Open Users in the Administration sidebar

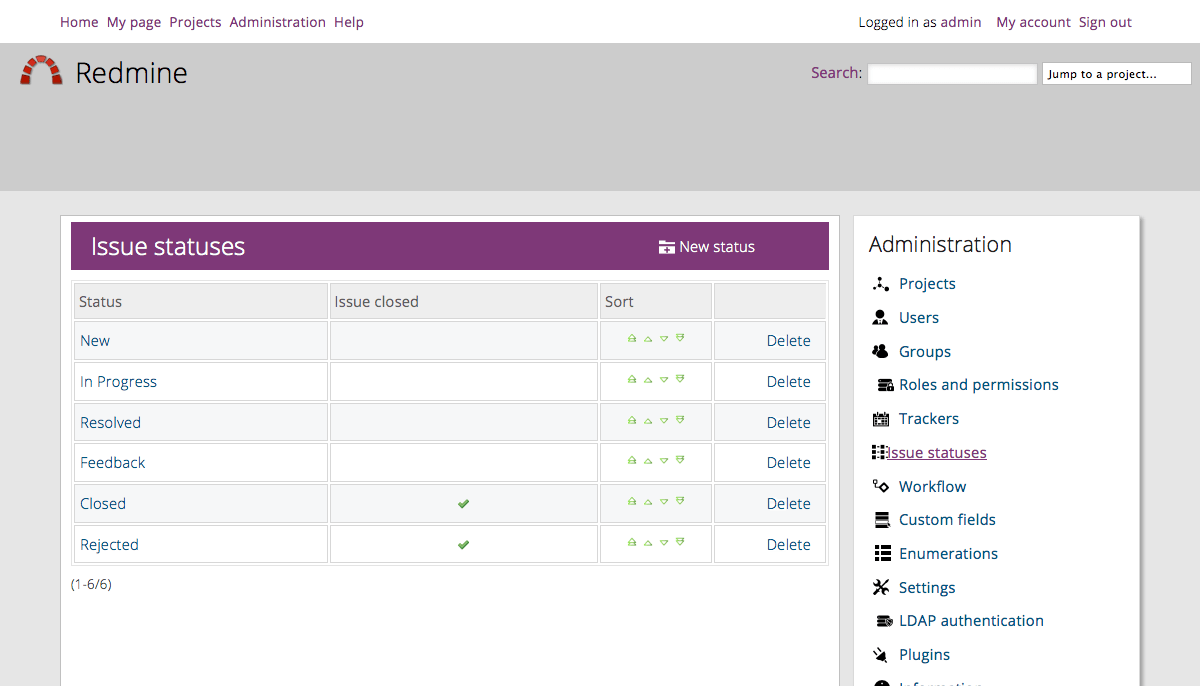coord(919,318)
